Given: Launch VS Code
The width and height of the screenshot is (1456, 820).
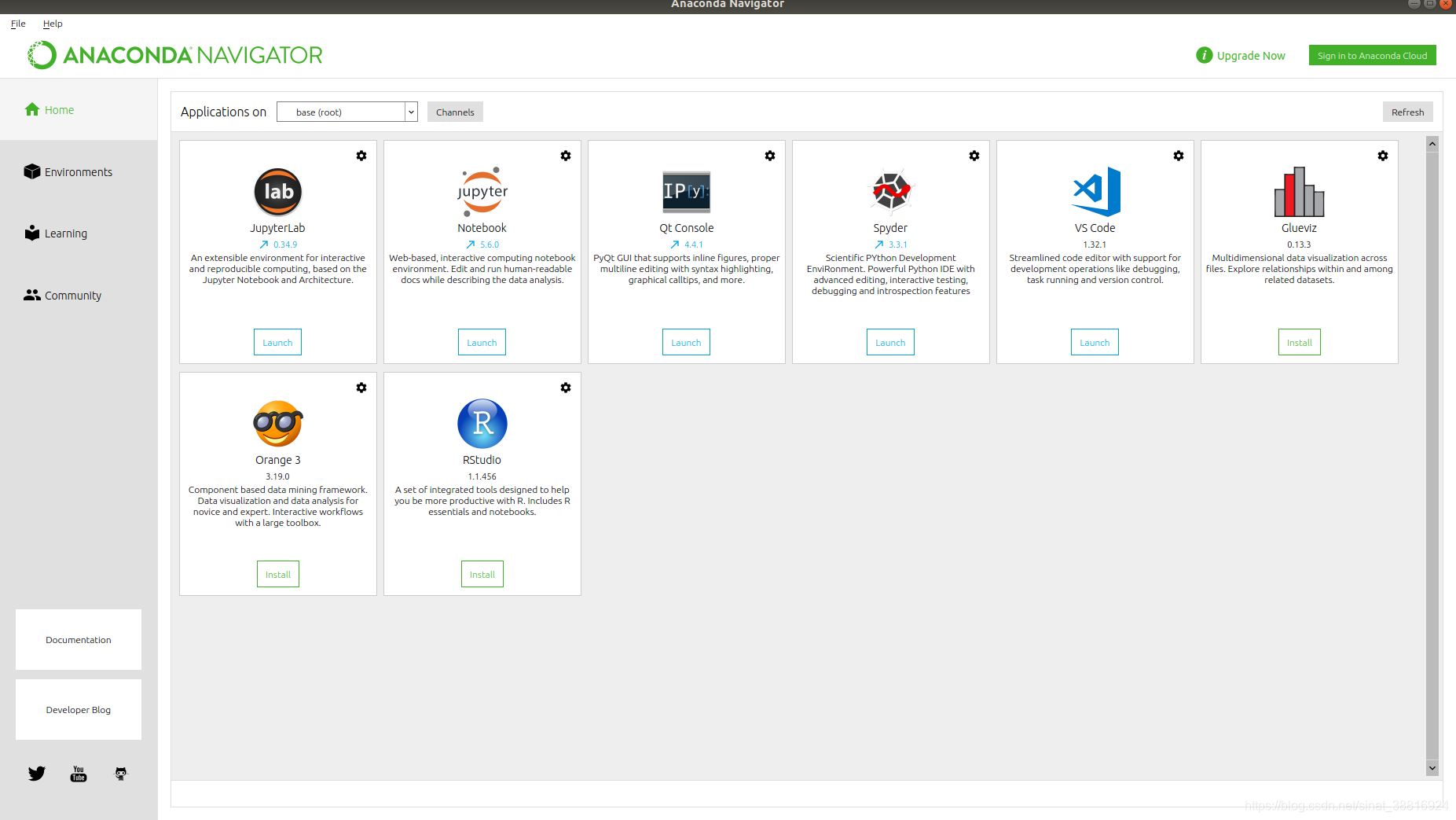Looking at the screenshot, I should 1095,342.
